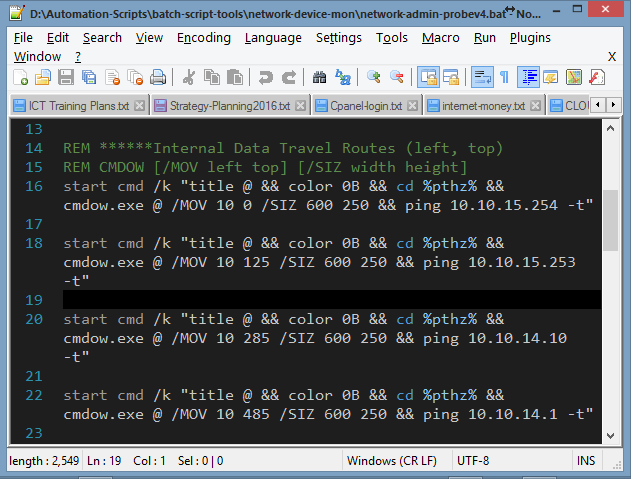Screen dimensions: 631x479
Task: Click the editor scrollbar up arrow
Action: coord(610,128)
